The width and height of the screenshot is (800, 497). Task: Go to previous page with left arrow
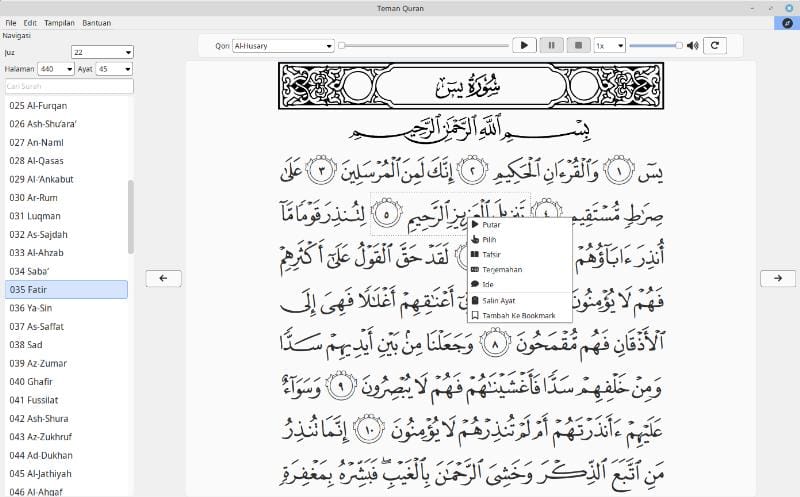[x=163, y=278]
